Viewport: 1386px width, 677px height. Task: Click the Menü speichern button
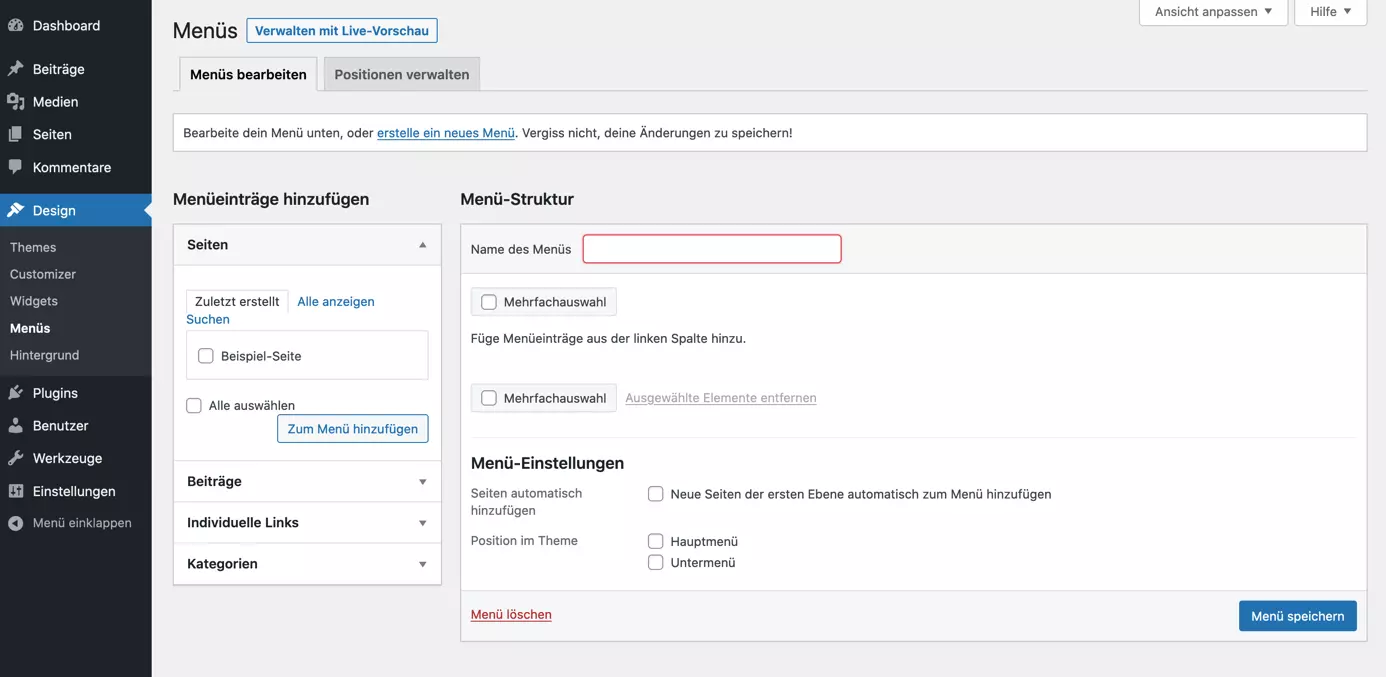[1298, 616]
